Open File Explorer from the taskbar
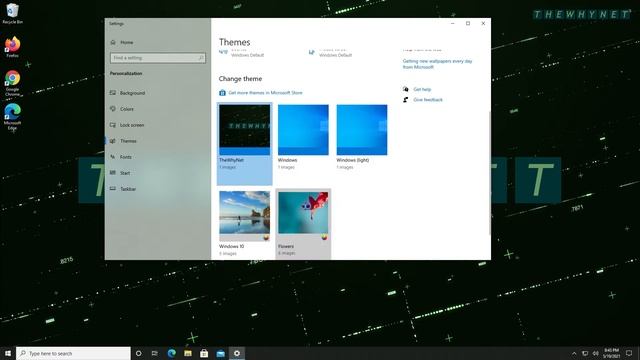The height and width of the screenshot is (360, 640). click(x=188, y=353)
